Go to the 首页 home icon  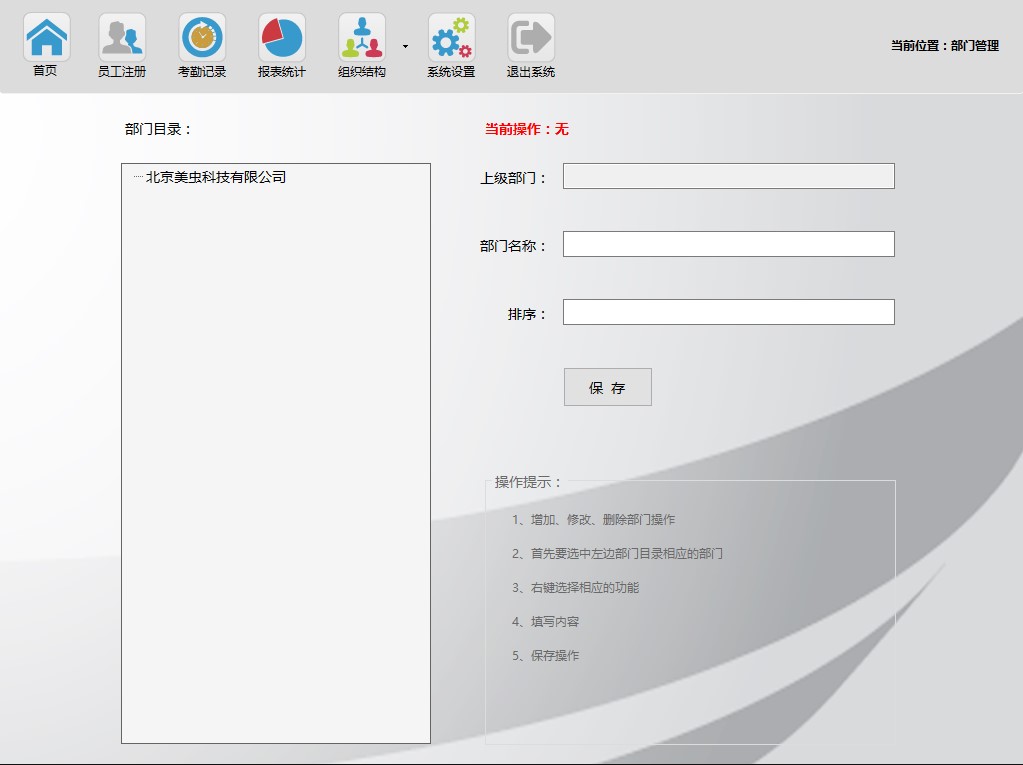click(46, 38)
